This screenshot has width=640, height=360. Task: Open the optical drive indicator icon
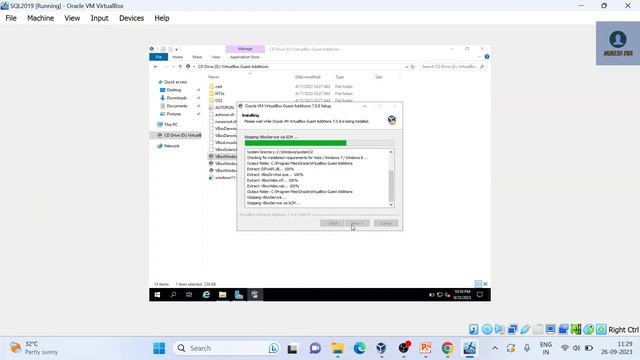point(487,329)
